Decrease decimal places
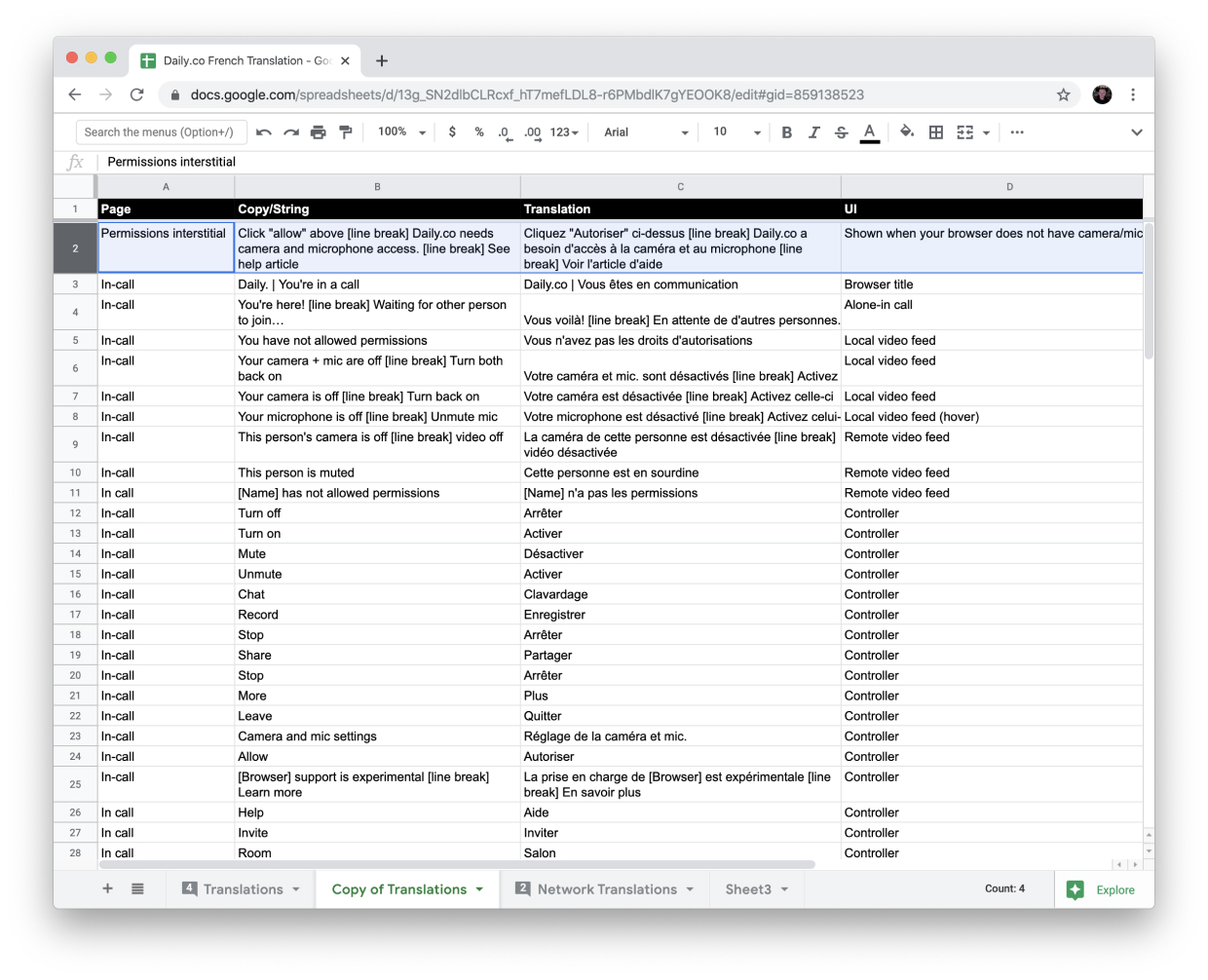Screen dimensions: 1208x980 pyautogui.click(x=505, y=132)
